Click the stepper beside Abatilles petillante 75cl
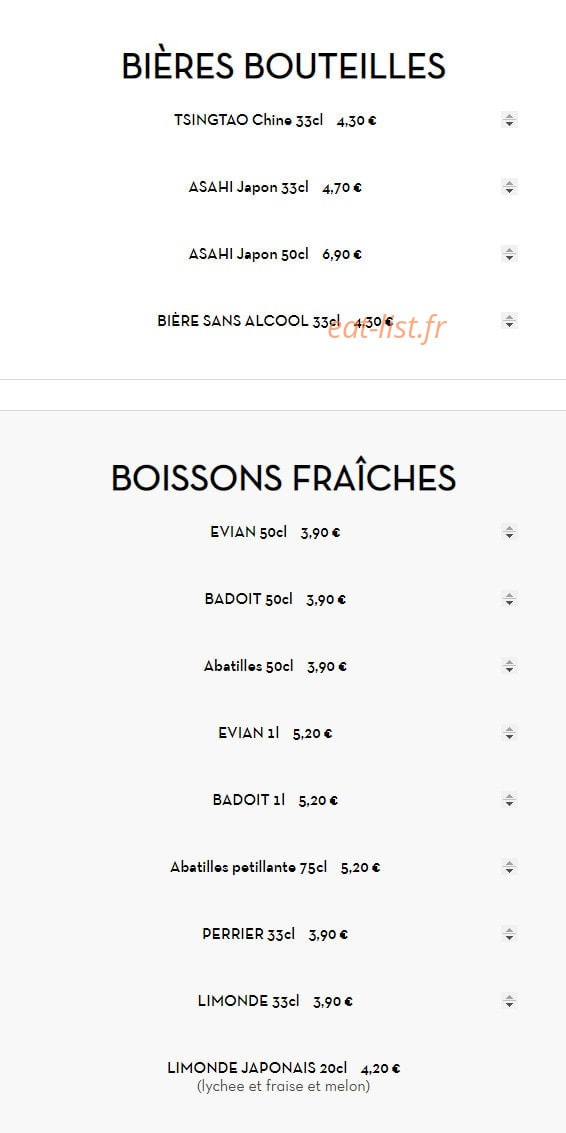 click(x=510, y=867)
